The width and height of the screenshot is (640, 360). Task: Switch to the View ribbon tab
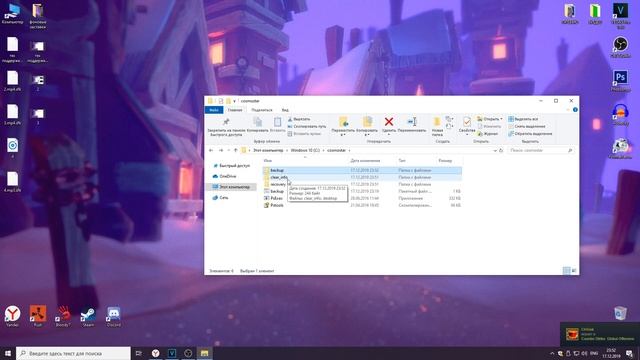(285, 110)
